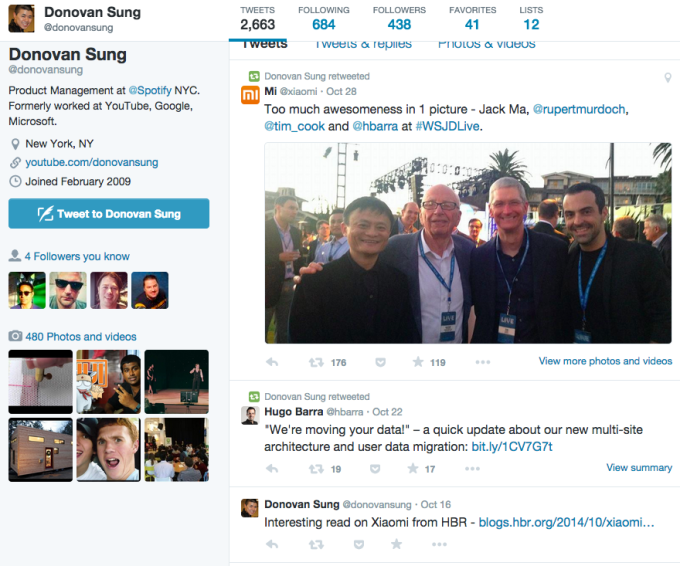Open blogs.hbr.org Xiaomi article link
Image resolution: width=680 pixels, height=566 pixels.
566,522
